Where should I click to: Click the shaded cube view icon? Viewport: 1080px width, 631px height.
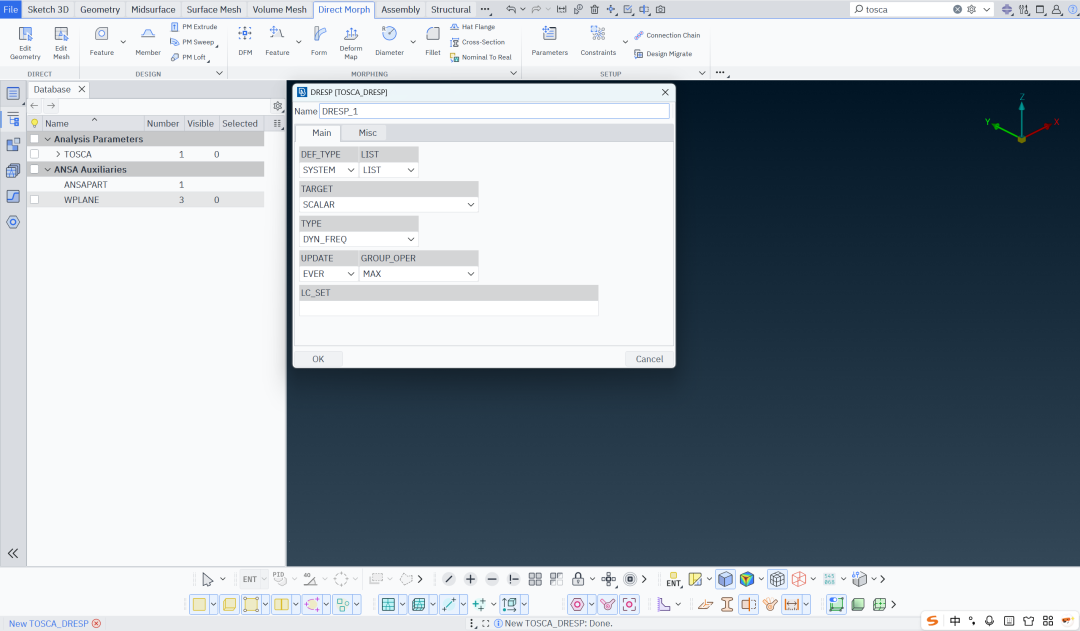725,579
